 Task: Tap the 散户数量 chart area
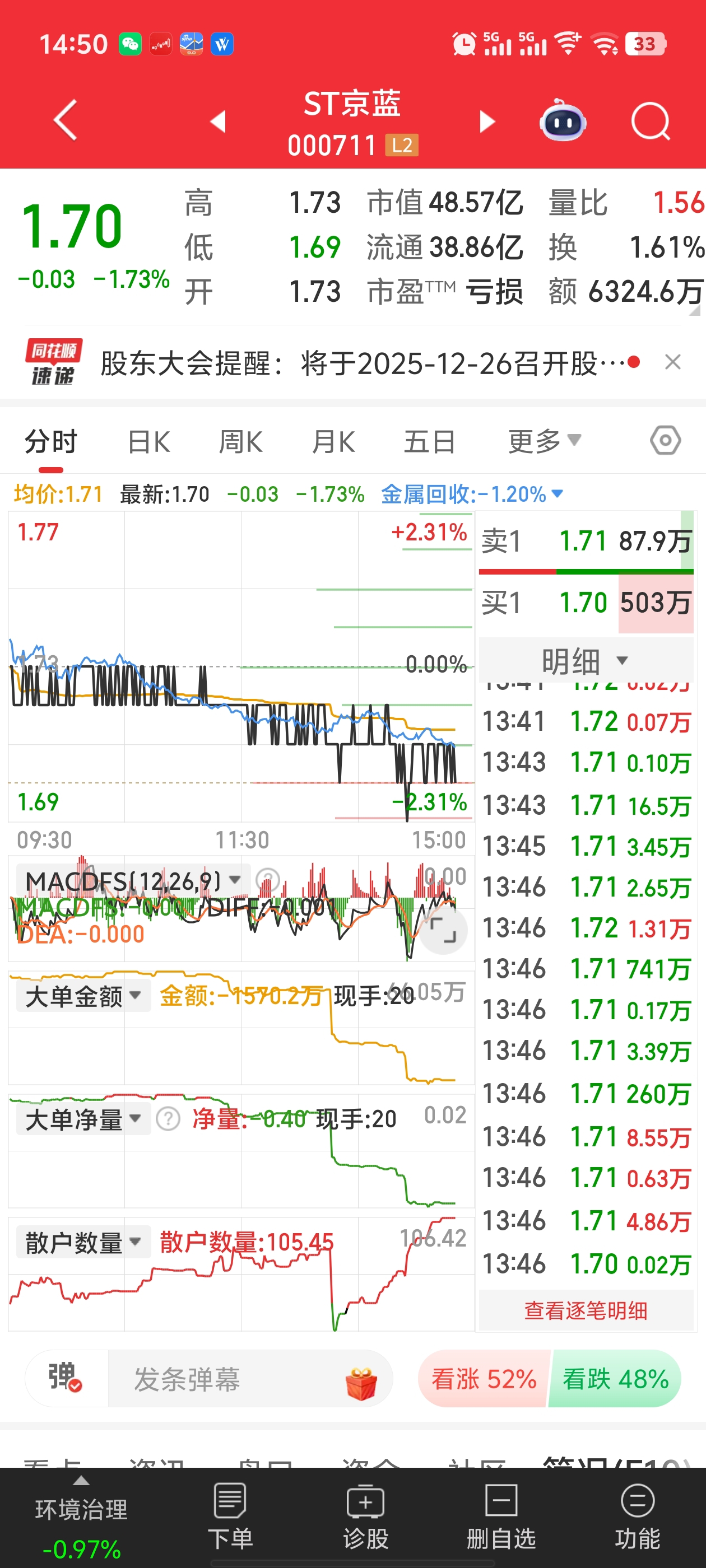[240, 1273]
